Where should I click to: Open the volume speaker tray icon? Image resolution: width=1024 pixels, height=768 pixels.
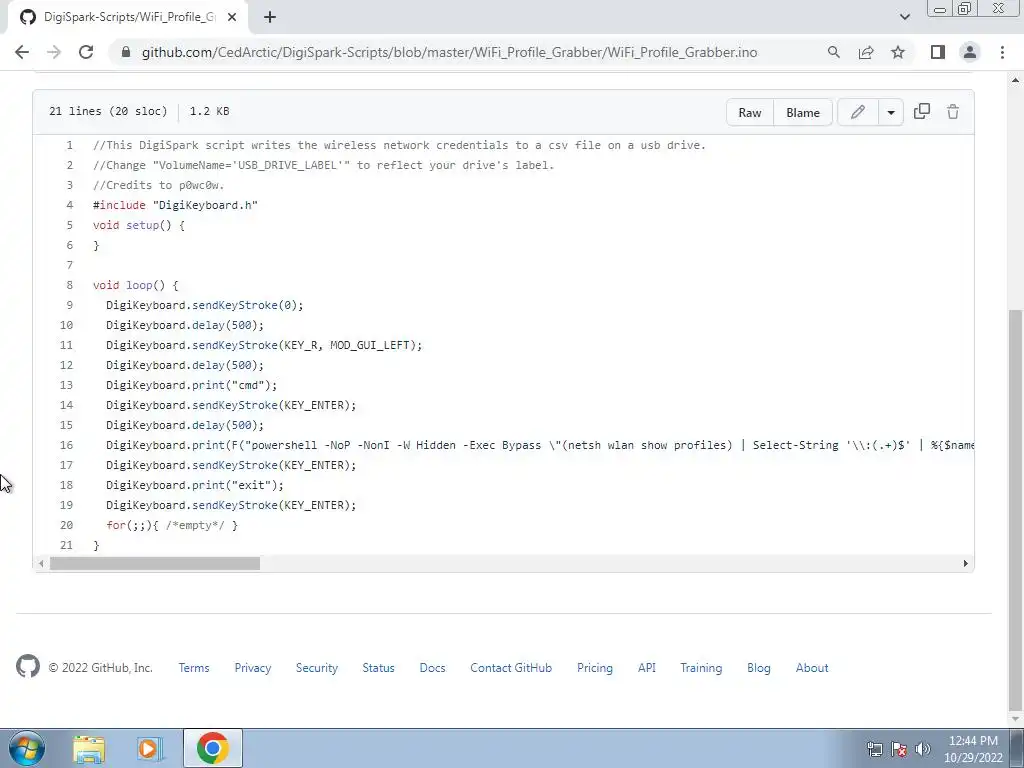pyautogui.click(x=923, y=749)
